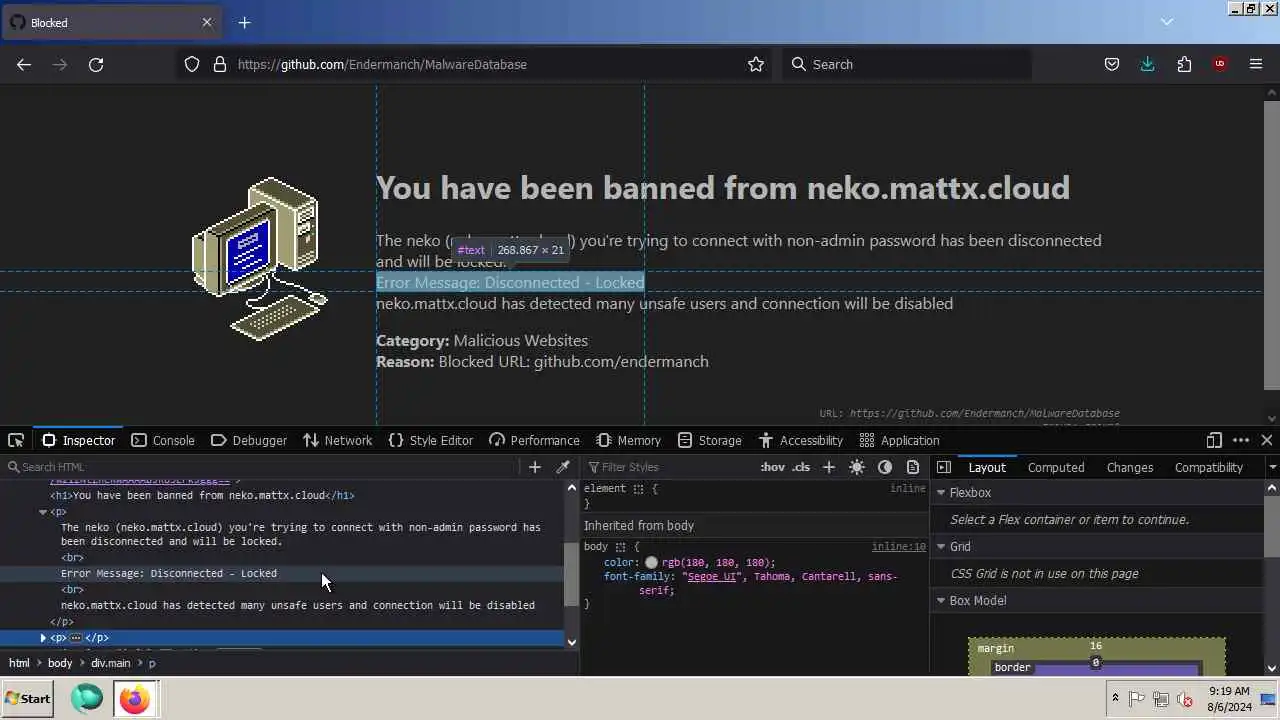Open the tracking protection shield icon
This screenshot has height=720, width=1280.
click(x=192, y=64)
